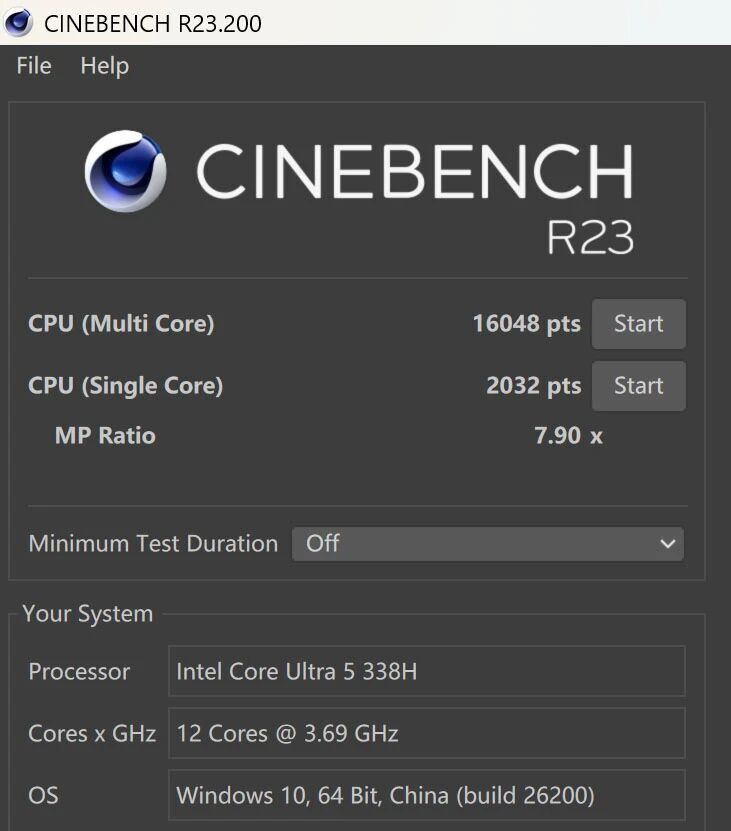Click the CINEBENCH R23.200 window title text

tap(153, 22)
